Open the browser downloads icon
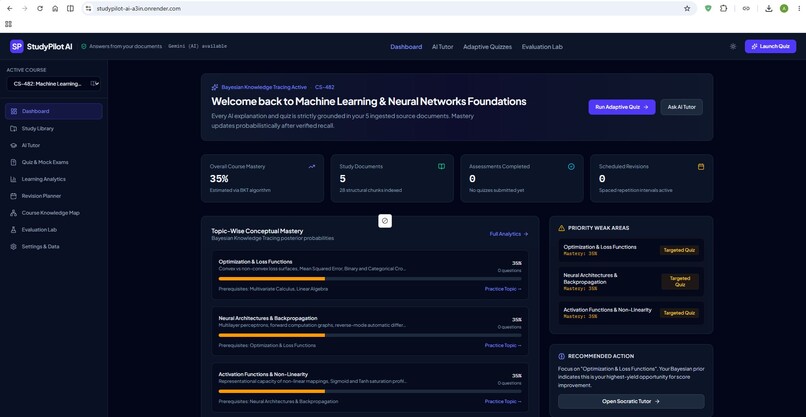This screenshot has width=806, height=417. [768, 8]
